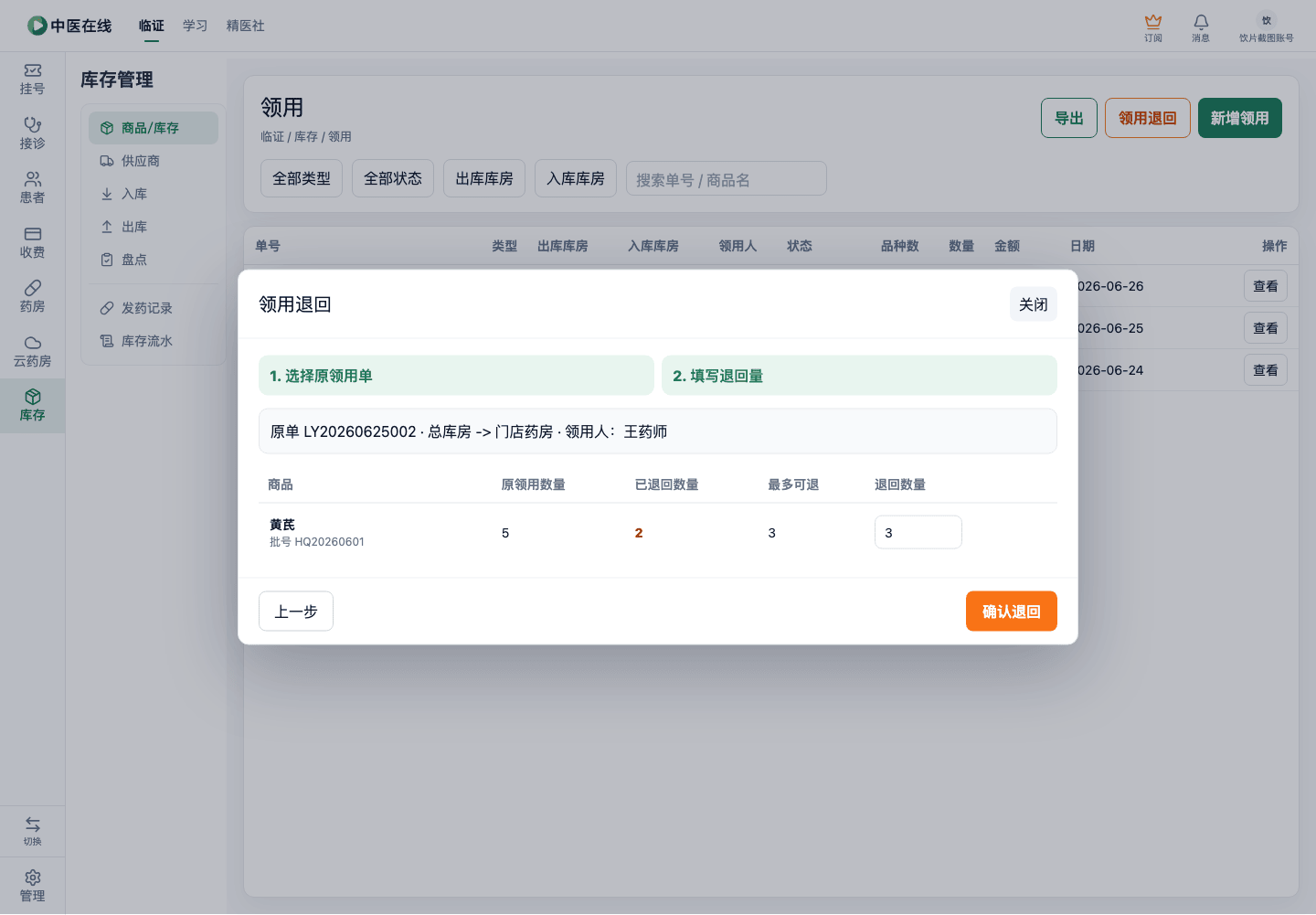This screenshot has width=1316, height=915.
Task: Select 商品/库存 in inventory menu
Action: tap(154, 128)
